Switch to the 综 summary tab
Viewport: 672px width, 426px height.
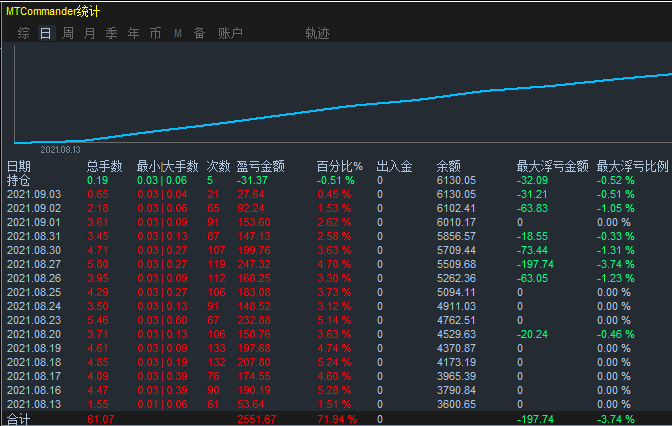pos(24,33)
